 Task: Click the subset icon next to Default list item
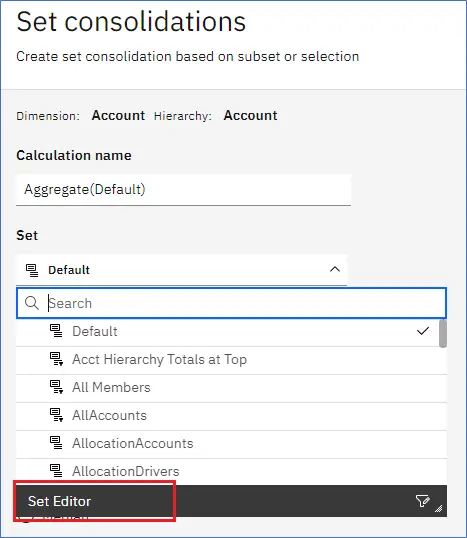point(56,331)
